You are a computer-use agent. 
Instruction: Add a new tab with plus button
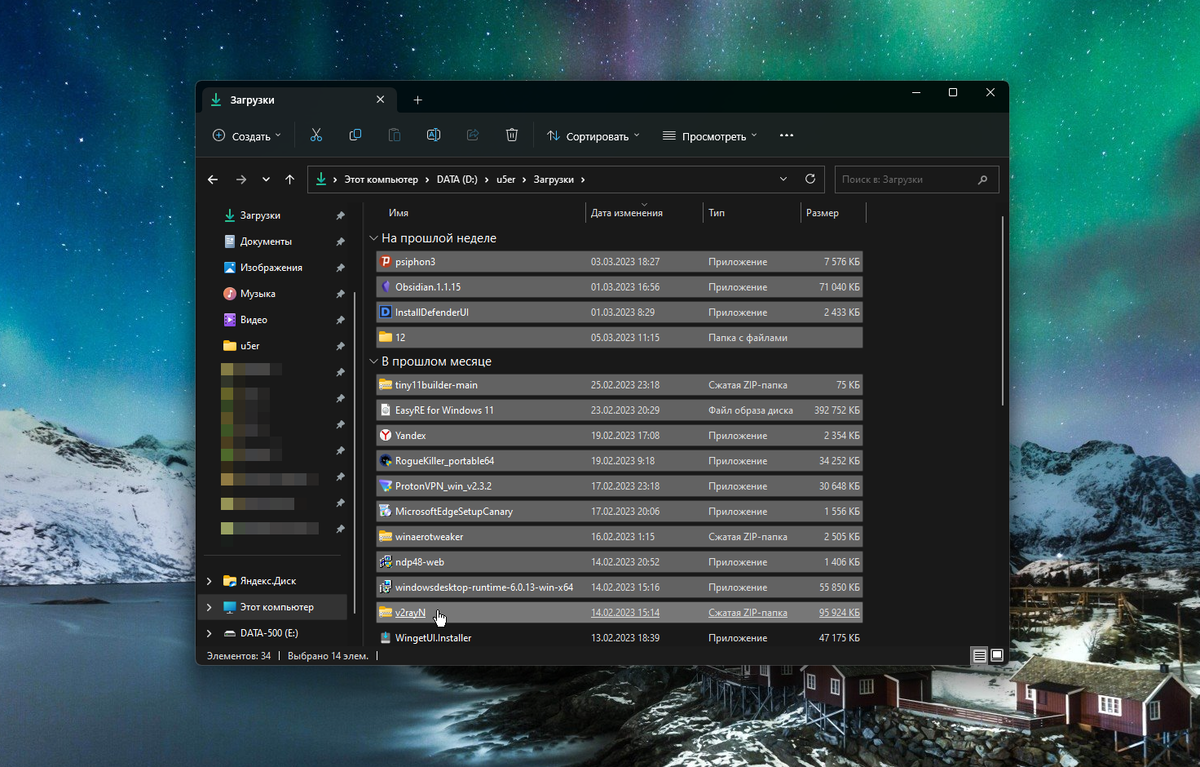418,100
